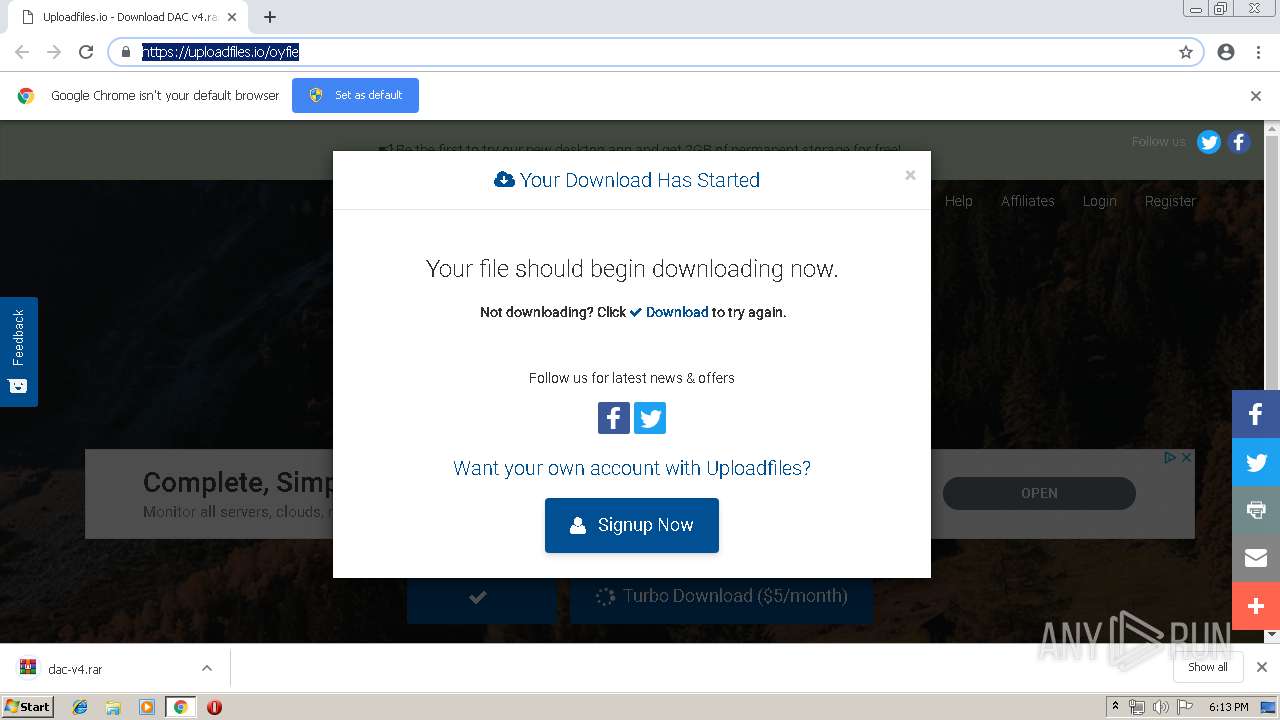Share via the Facebook side button
The height and width of the screenshot is (720, 1280).
(x=1256, y=414)
